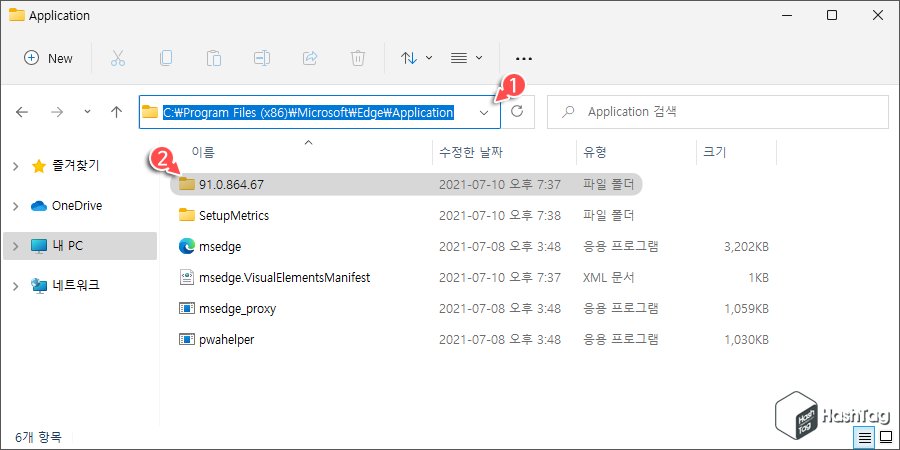Open the recent locations chevron

click(x=87, y=112)
